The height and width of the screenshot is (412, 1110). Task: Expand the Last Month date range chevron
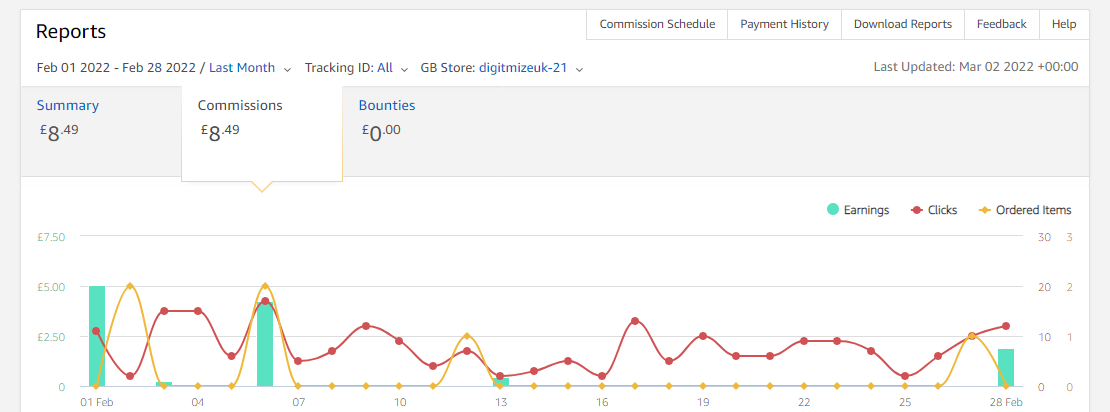[287, 69]
